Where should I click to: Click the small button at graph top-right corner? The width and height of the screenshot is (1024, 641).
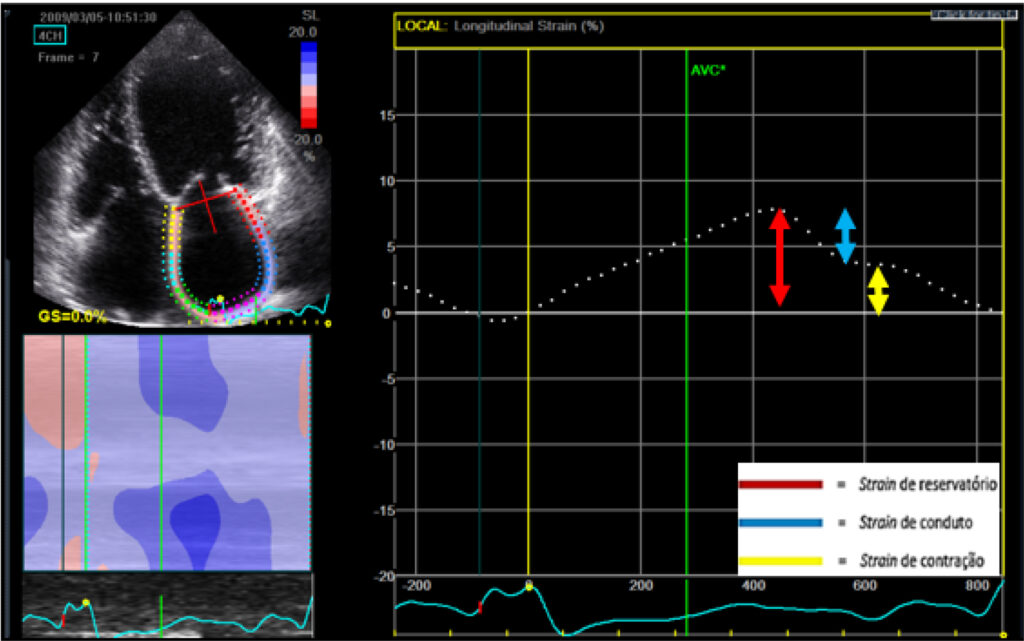(964, 15)
